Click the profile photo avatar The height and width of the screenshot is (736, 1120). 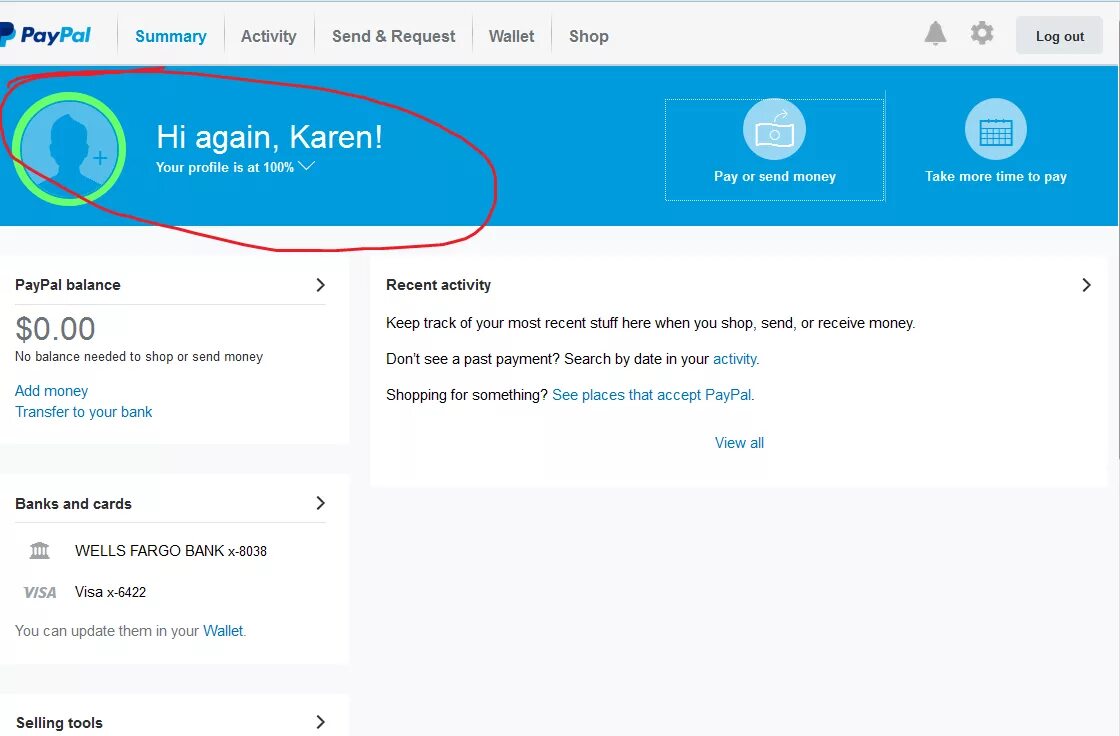69,149
